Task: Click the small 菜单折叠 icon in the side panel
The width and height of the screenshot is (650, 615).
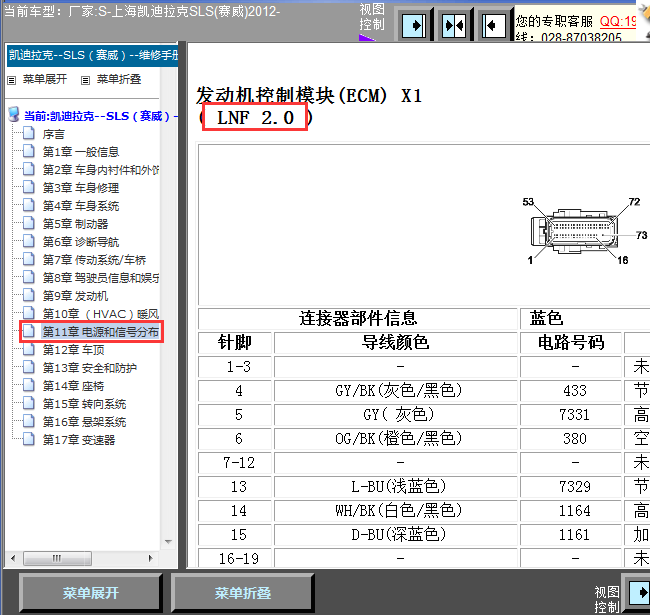Action: pos(85,80)
